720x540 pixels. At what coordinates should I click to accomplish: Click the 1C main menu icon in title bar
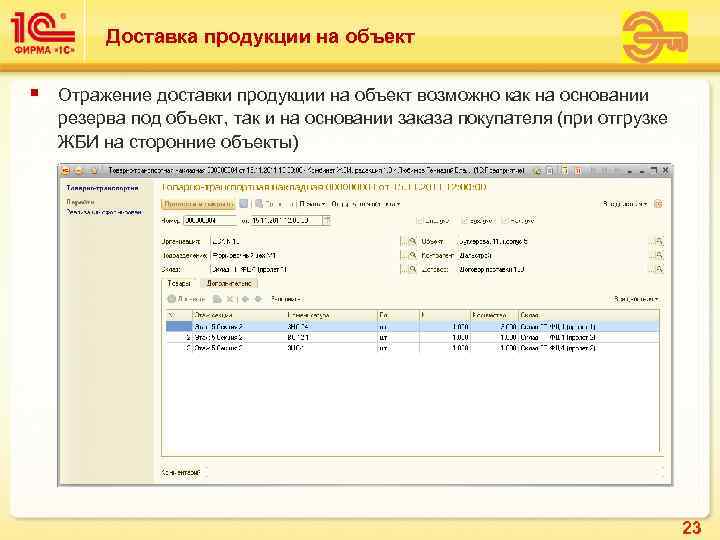66,171
